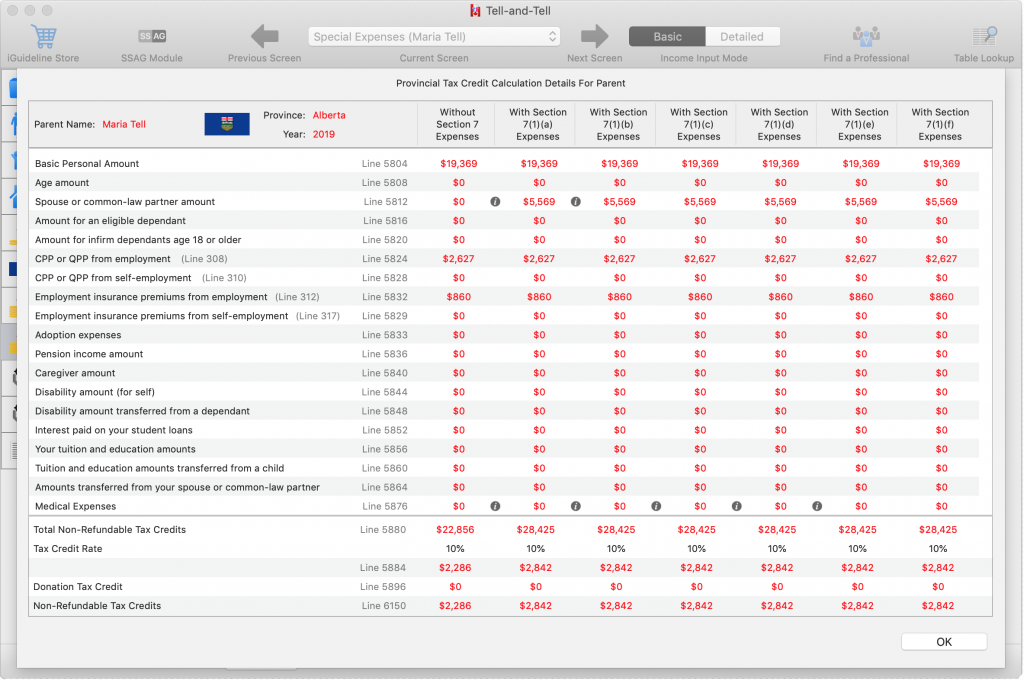Show Medical Expenses info, 7(1)(b) column
The width and height of the screenshot is (1024, 680).
[656, 506]
